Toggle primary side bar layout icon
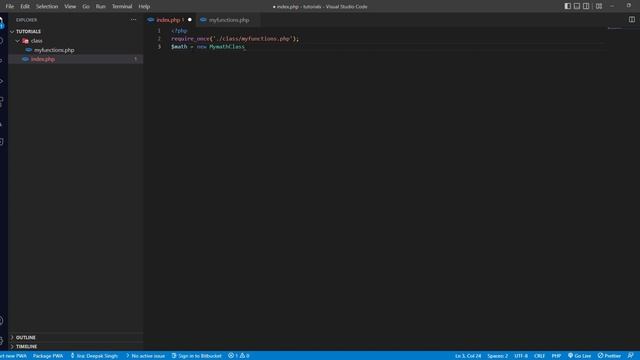This screenshot has width=640, height=360. click(567, 6)
